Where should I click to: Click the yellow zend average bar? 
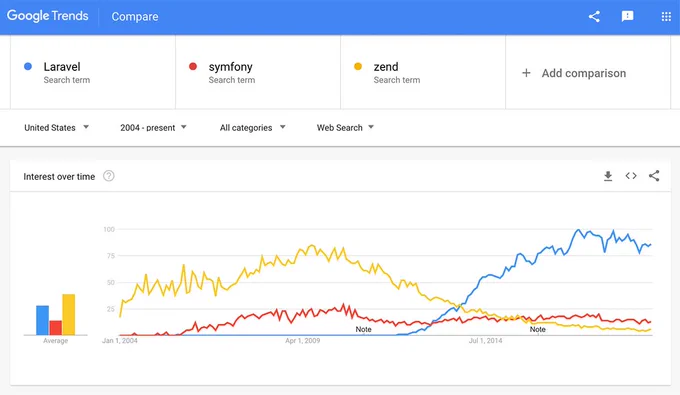click(69, 314)
